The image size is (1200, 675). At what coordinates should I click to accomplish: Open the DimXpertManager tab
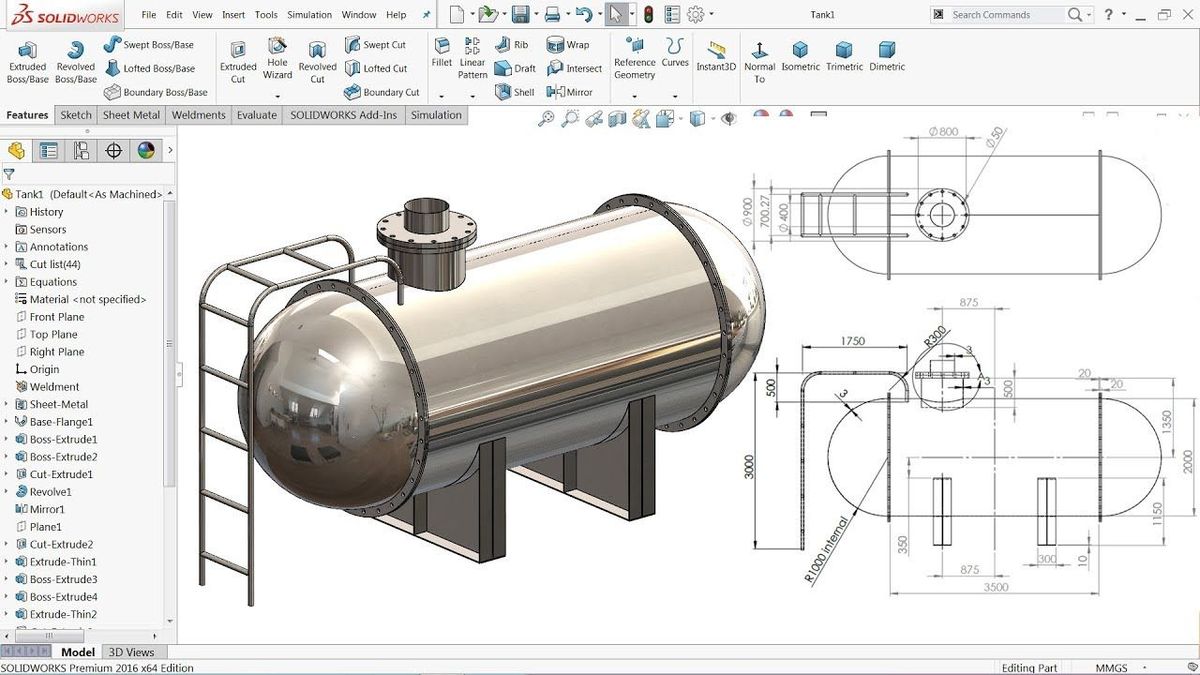pyautogui.click(x=114, y=150)
